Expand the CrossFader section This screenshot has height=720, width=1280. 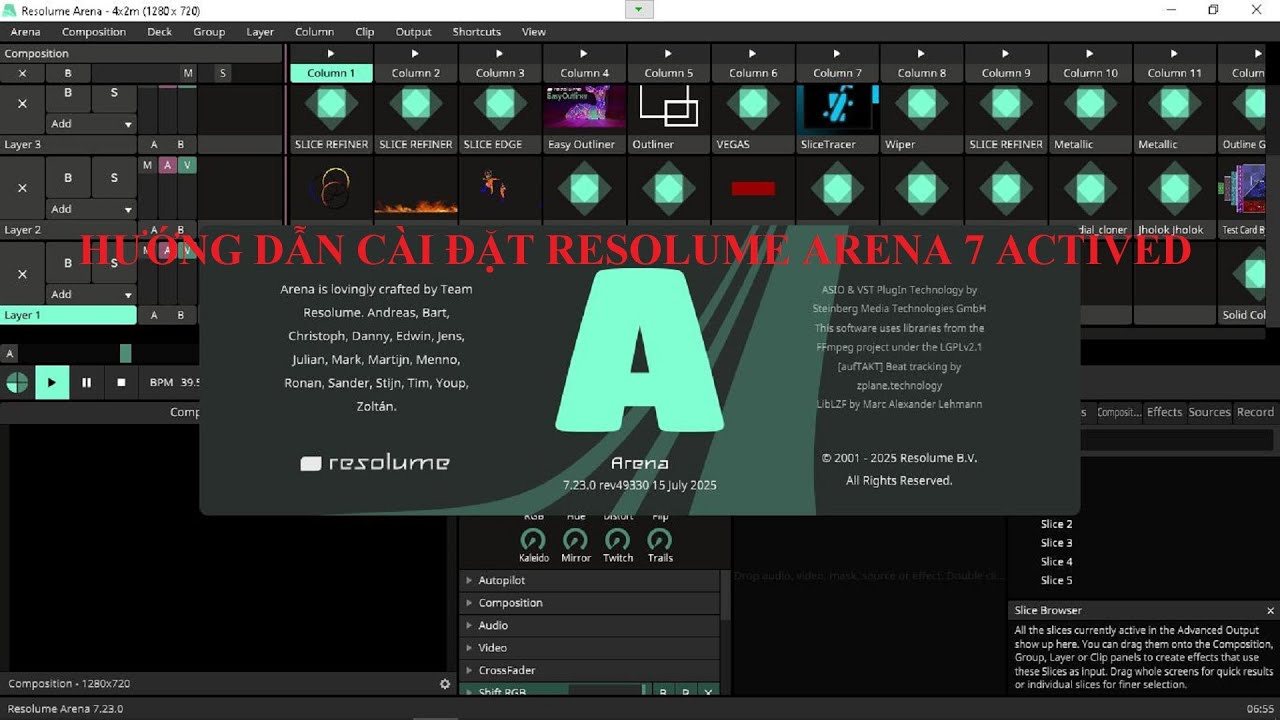(590, 670)
